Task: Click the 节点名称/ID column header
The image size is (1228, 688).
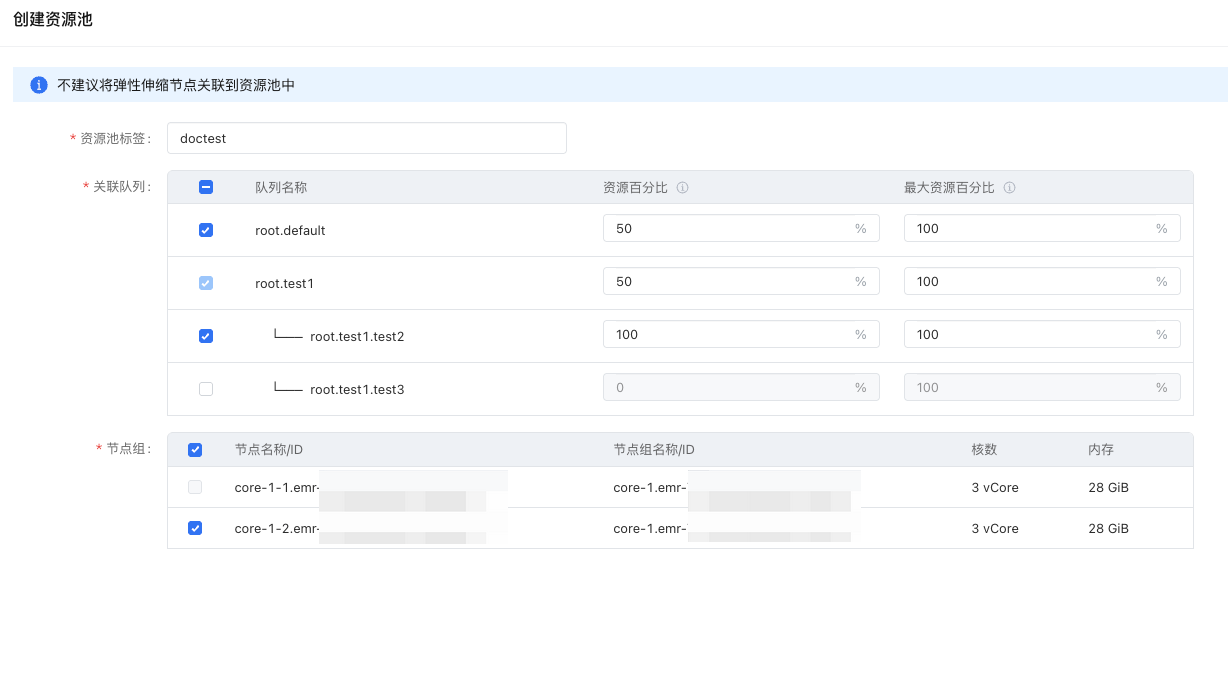Action: pyautogui.click(x=269, y=450)
